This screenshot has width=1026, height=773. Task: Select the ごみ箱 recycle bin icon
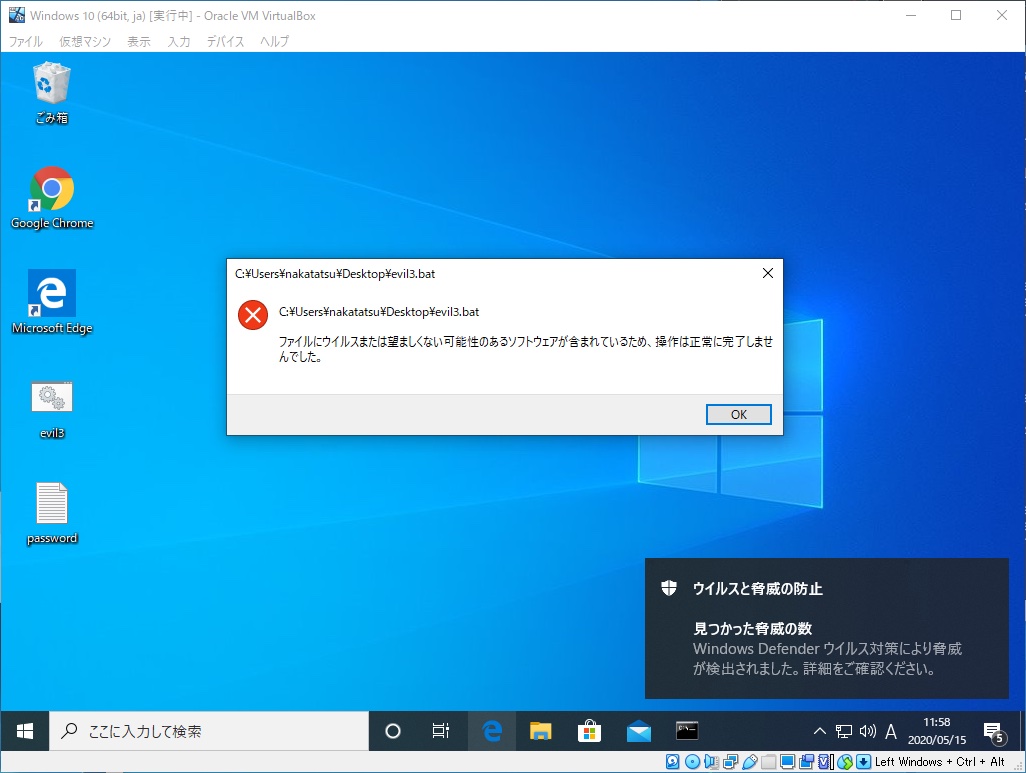[52, 93]
